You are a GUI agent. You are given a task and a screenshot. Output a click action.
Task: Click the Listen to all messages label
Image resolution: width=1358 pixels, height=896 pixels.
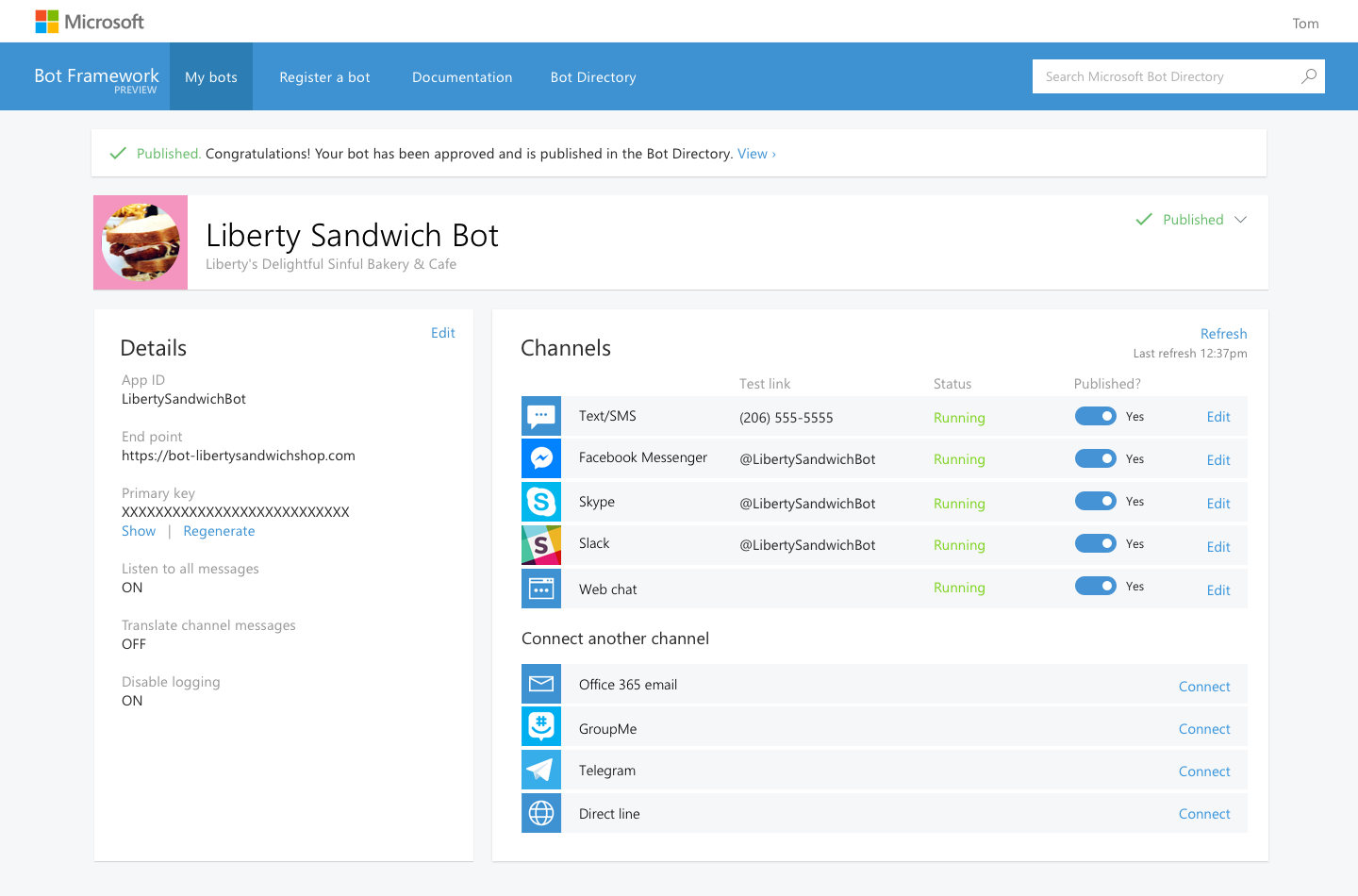coord(190,569)
